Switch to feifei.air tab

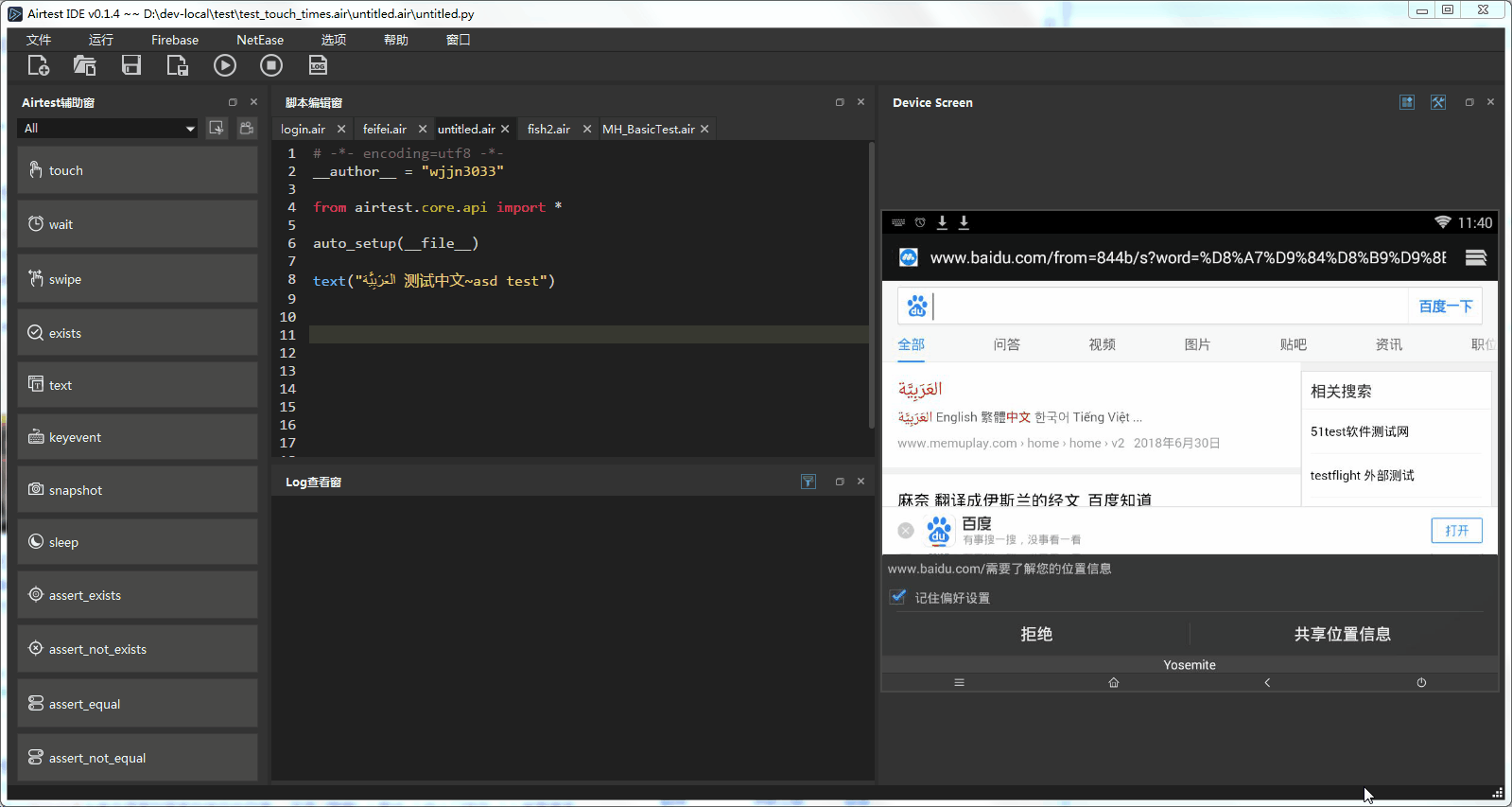384,129
